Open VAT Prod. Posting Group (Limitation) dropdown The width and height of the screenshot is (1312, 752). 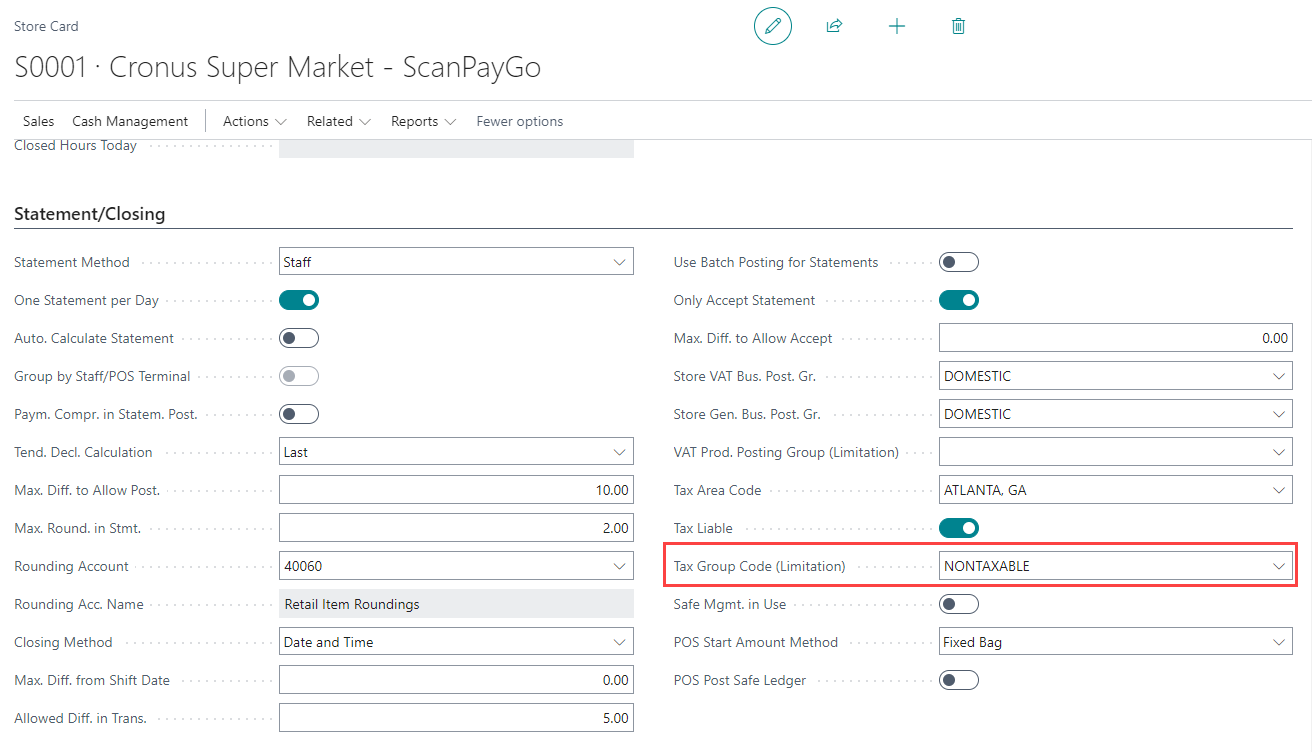1279,452
